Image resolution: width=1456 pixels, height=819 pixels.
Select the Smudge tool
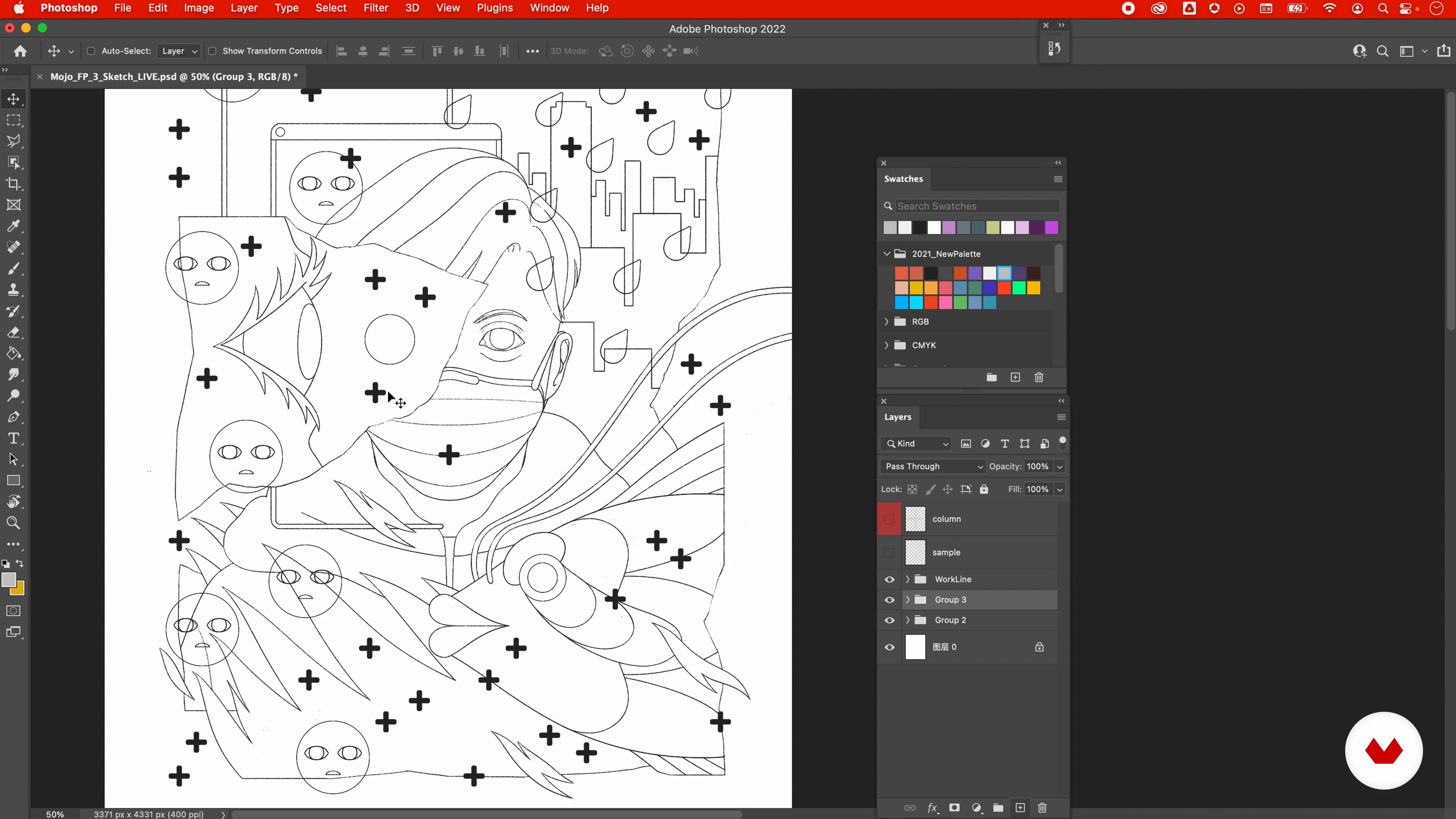coord(14,375)
